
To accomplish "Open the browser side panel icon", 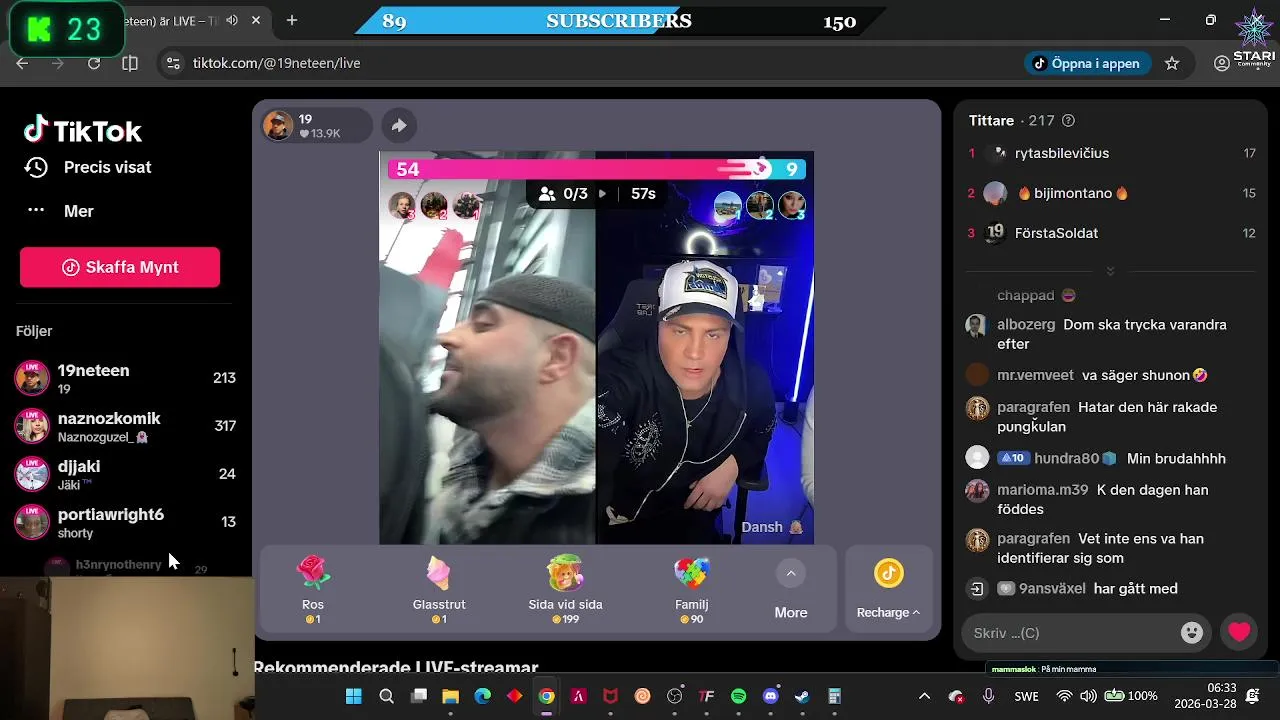I will click(130, 63).
